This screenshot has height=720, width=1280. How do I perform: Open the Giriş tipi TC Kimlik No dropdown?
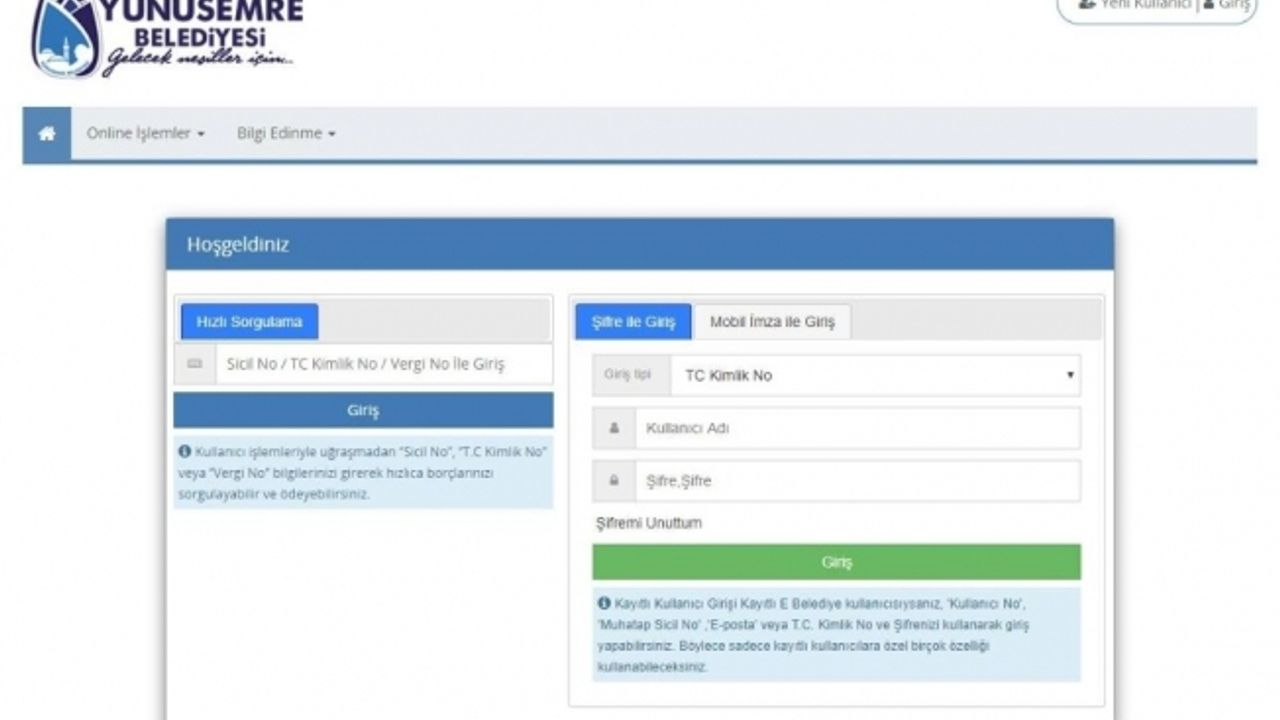click(x=874, y=376)
